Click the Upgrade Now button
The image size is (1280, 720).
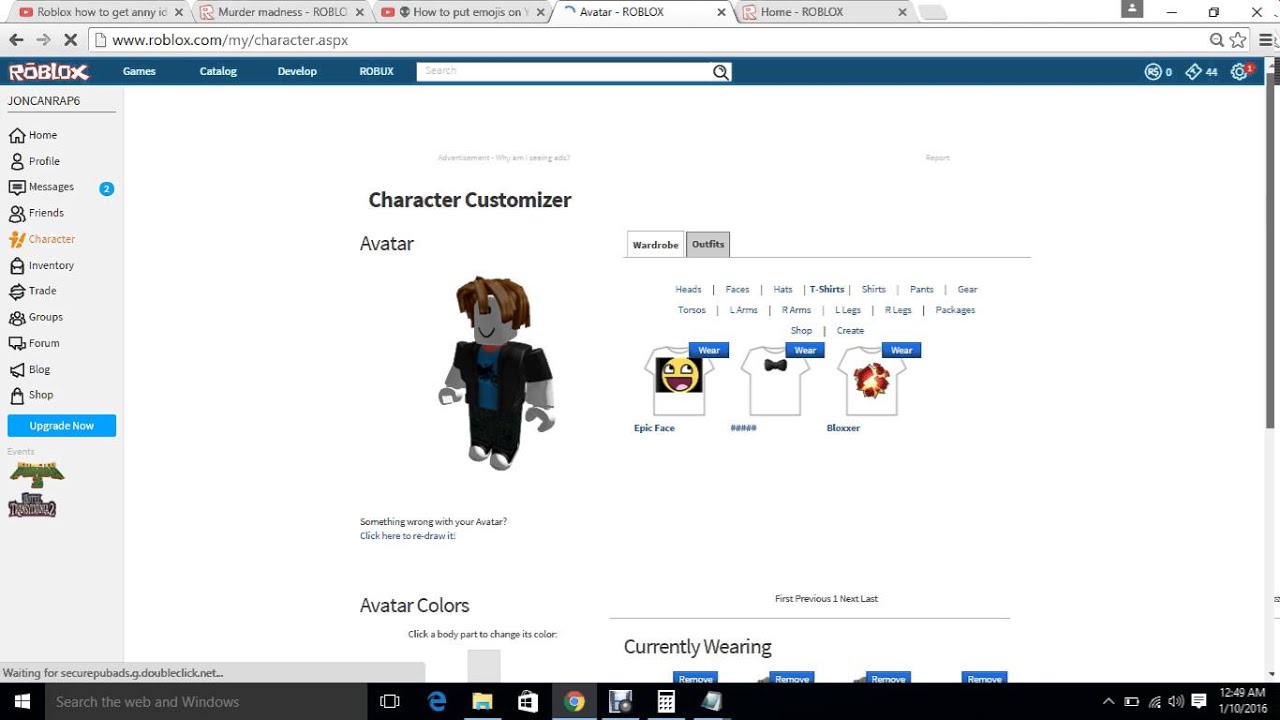coord(62,425)
